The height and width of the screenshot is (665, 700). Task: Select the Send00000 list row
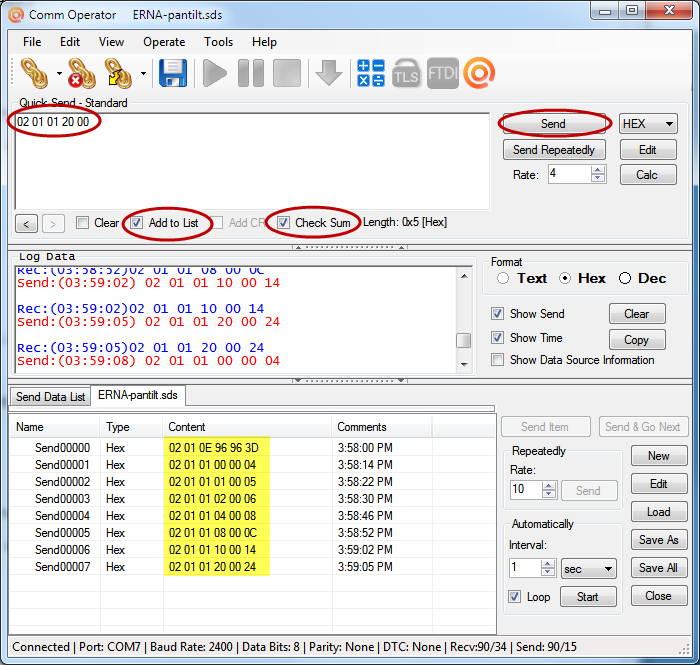(252, 448)
